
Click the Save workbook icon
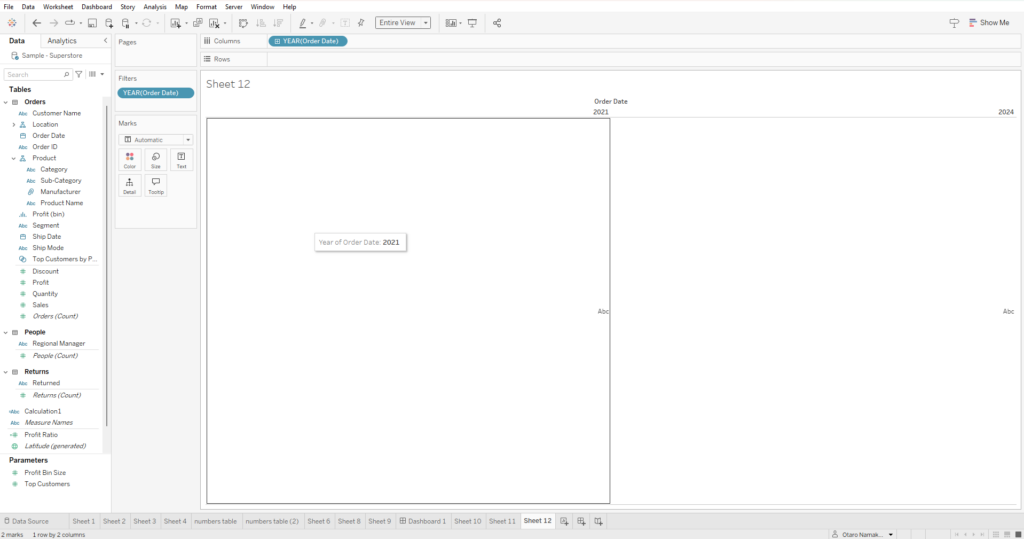coord(92,23)
